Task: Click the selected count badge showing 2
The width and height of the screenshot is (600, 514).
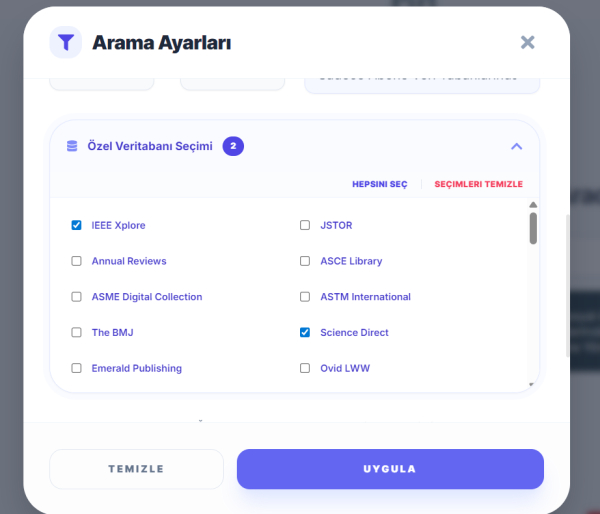Action: 233,146
